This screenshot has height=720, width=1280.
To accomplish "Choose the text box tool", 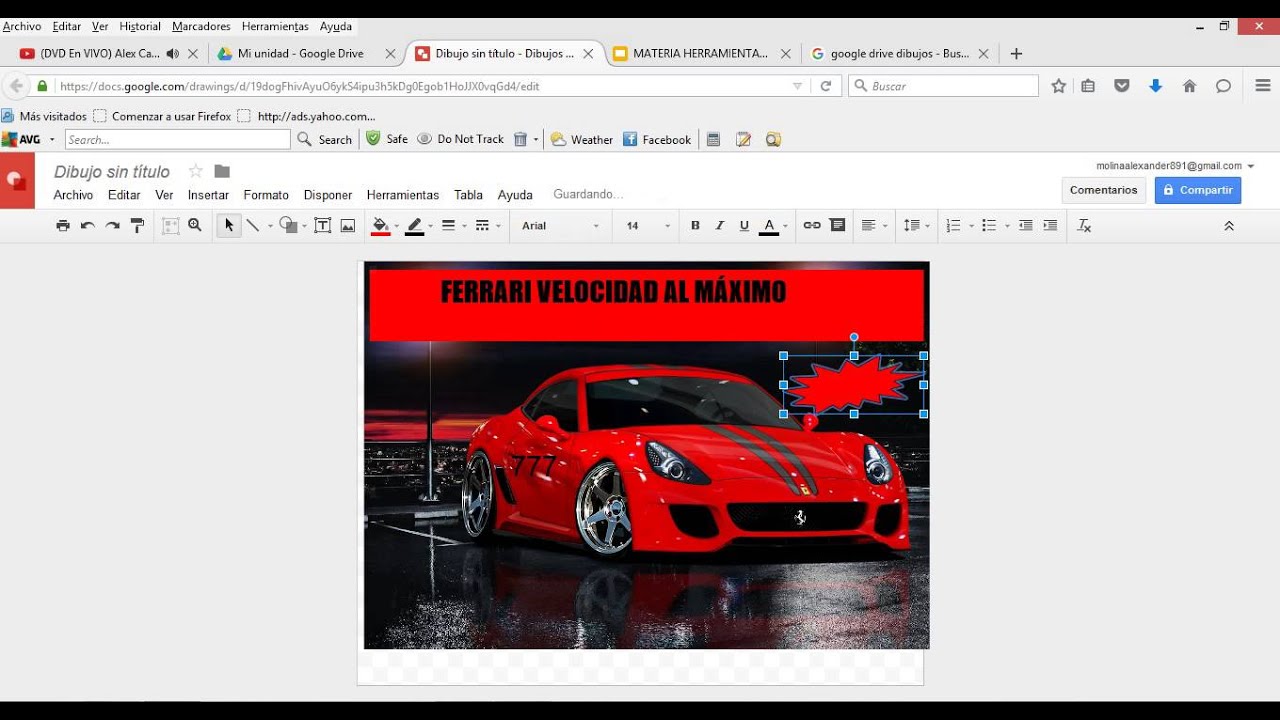I will point(323,226).
